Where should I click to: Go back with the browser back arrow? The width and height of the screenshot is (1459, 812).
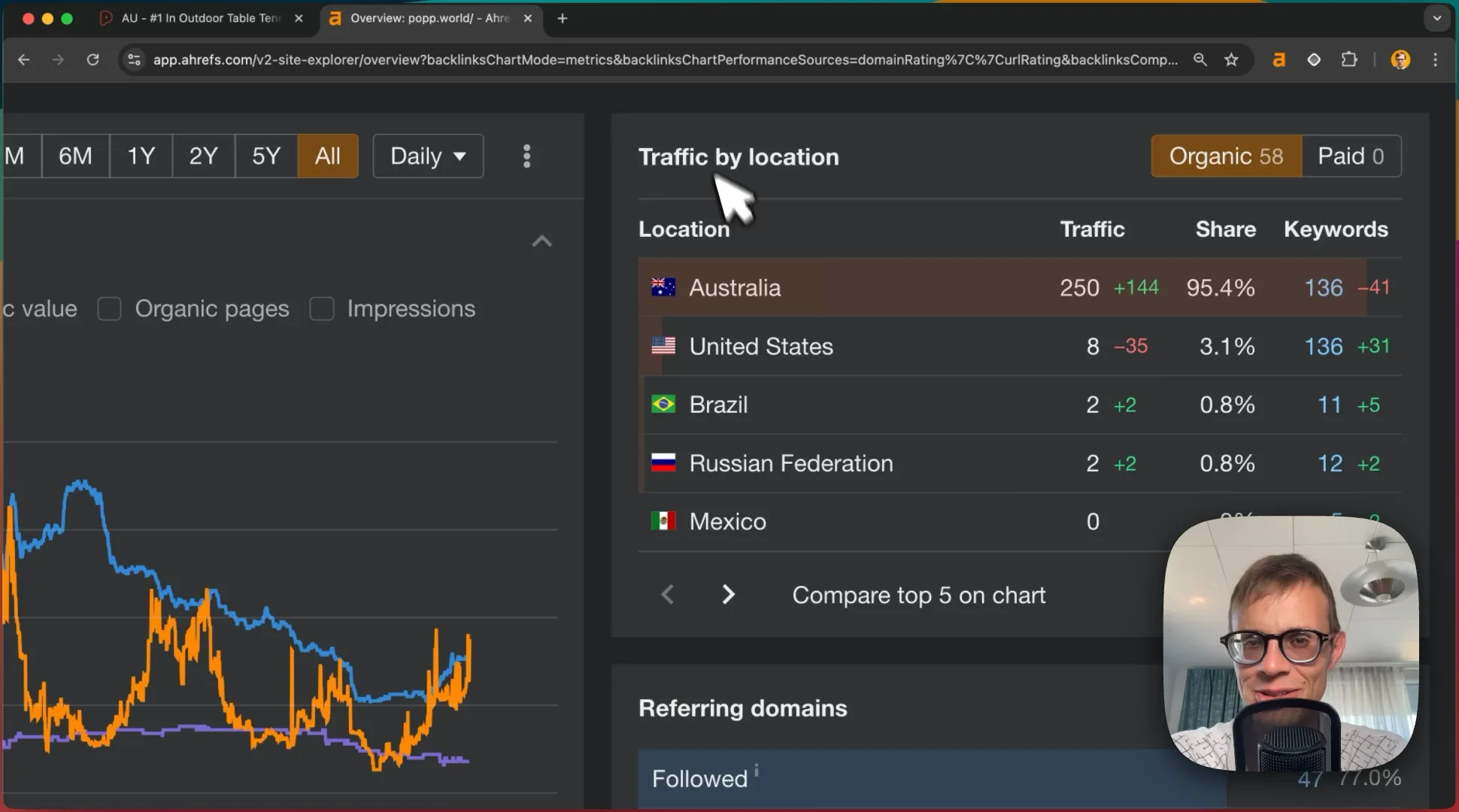point(24,59)
